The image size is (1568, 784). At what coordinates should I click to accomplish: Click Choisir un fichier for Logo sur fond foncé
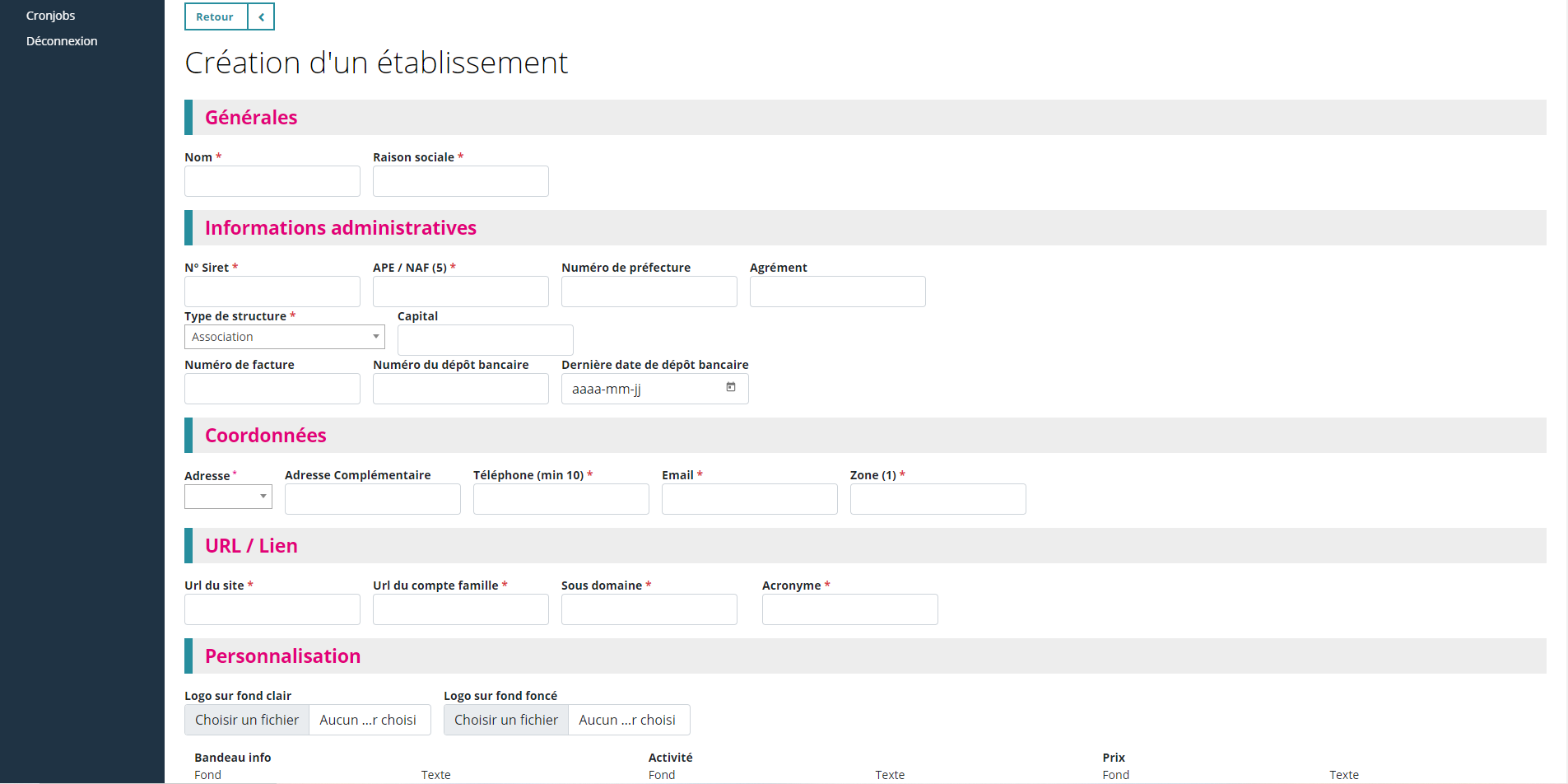point(506,720)
